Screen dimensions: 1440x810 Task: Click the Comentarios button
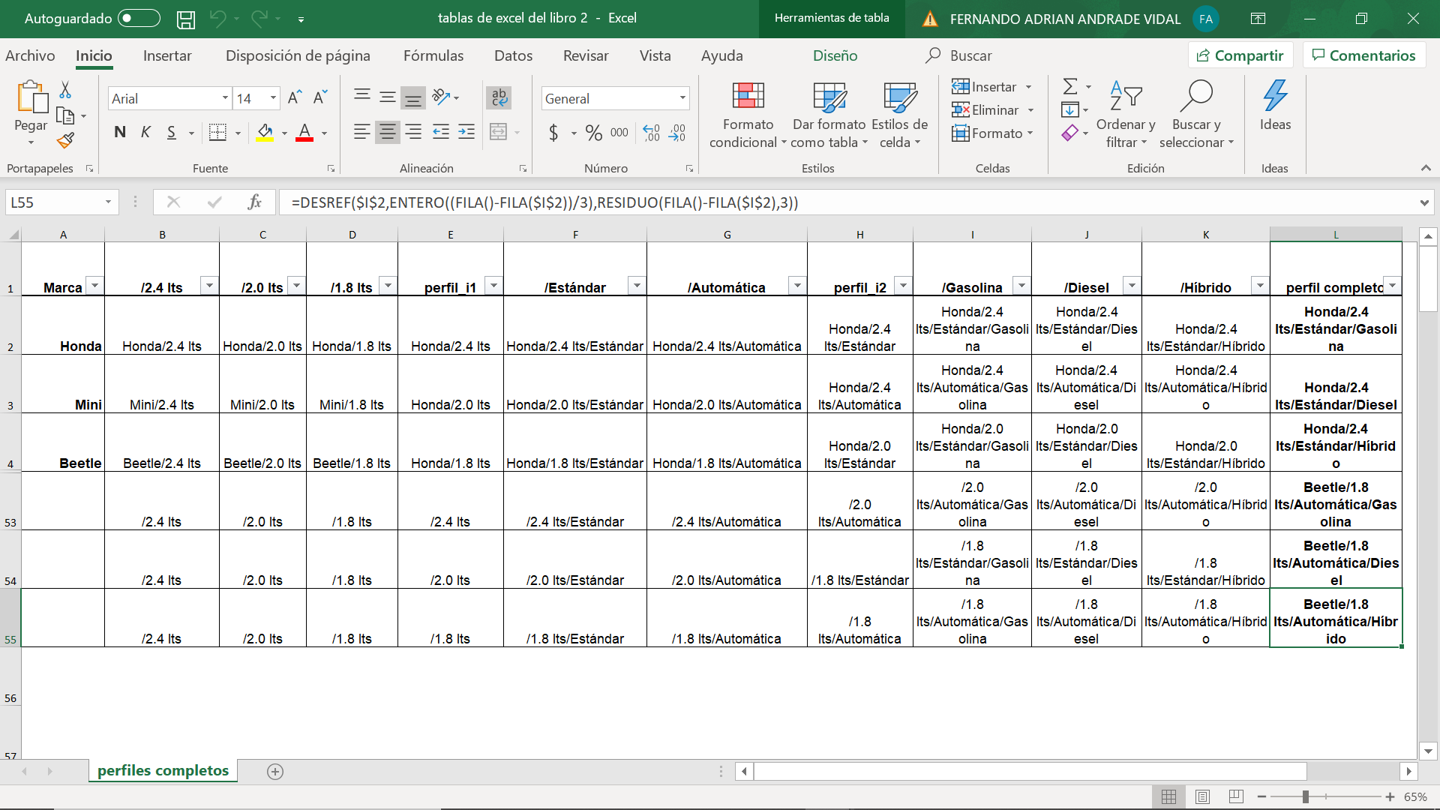coord(1364,56)
